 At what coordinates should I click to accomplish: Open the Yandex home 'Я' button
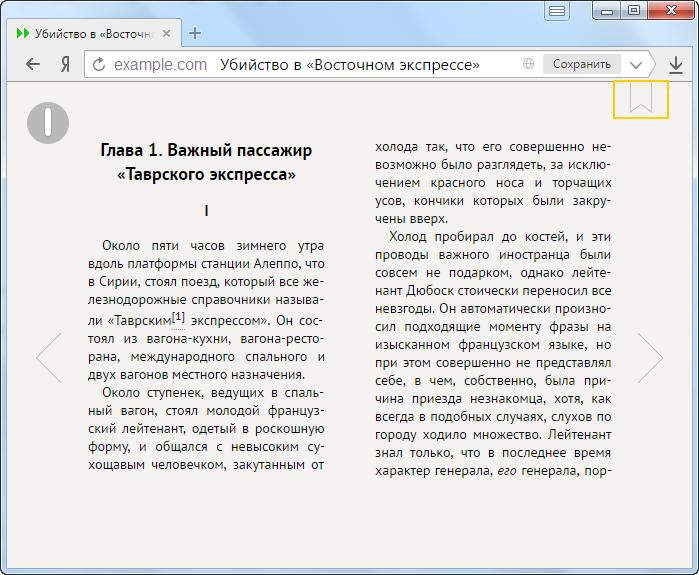click(65, 64)
